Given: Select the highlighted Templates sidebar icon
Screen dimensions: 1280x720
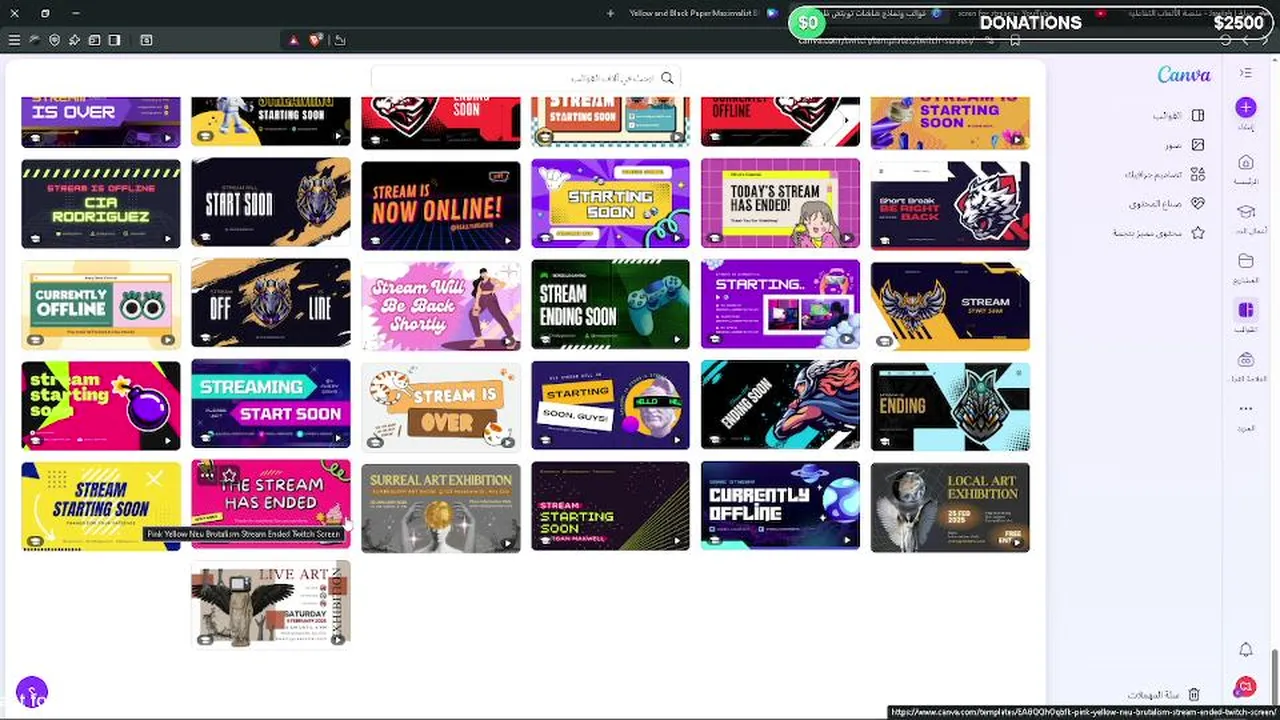Looking at the screenshot, I should (1246, 310).
